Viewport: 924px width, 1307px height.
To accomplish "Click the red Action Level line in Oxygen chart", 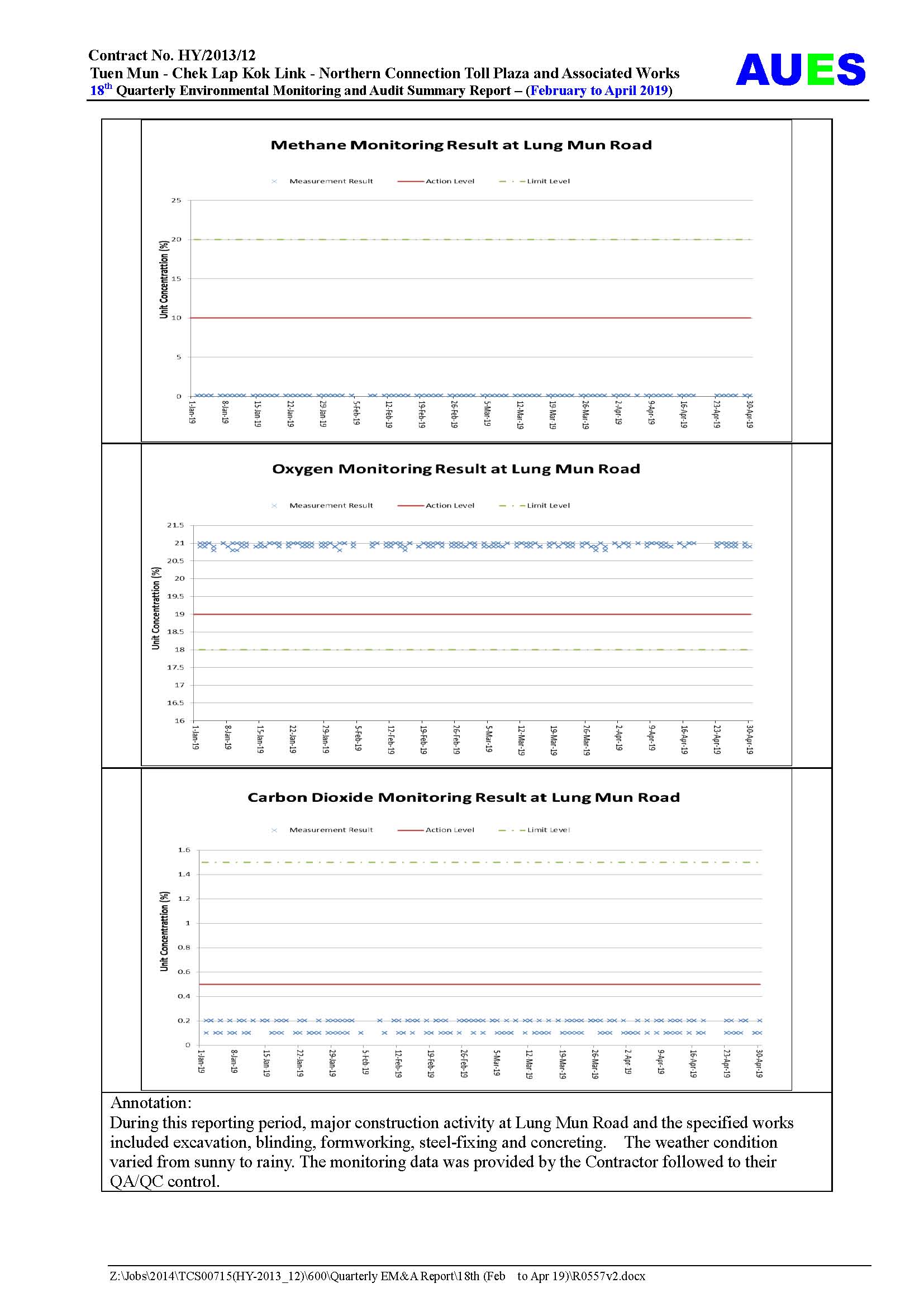I will 472,614.
